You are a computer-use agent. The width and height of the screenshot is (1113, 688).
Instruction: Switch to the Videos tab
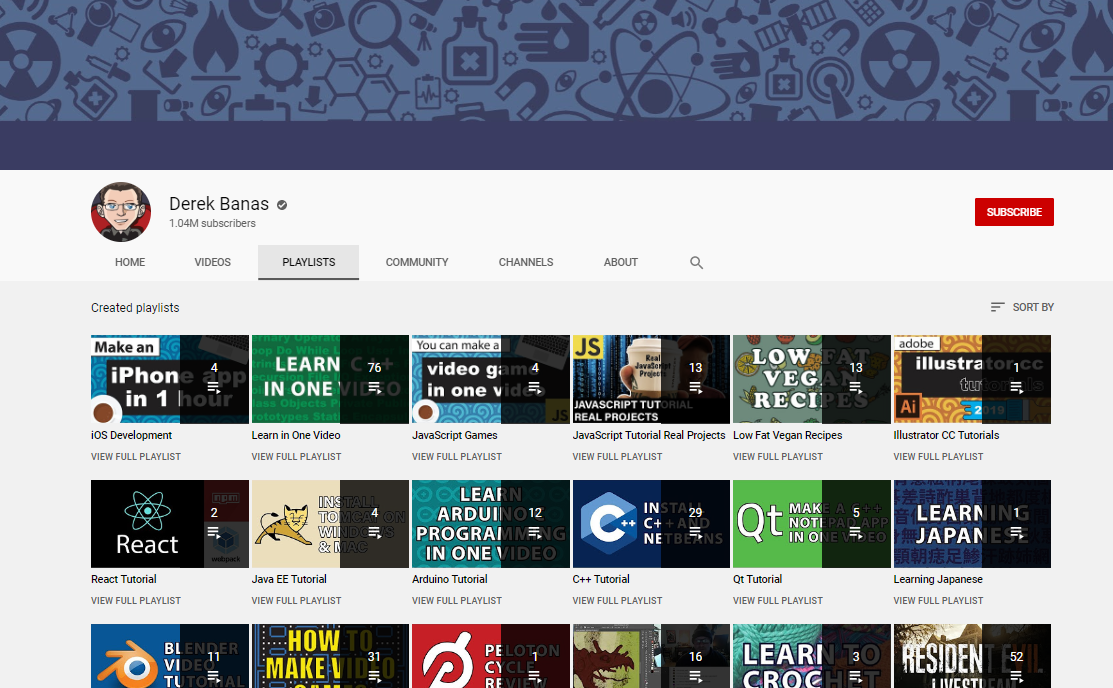(x=212, y=262)
